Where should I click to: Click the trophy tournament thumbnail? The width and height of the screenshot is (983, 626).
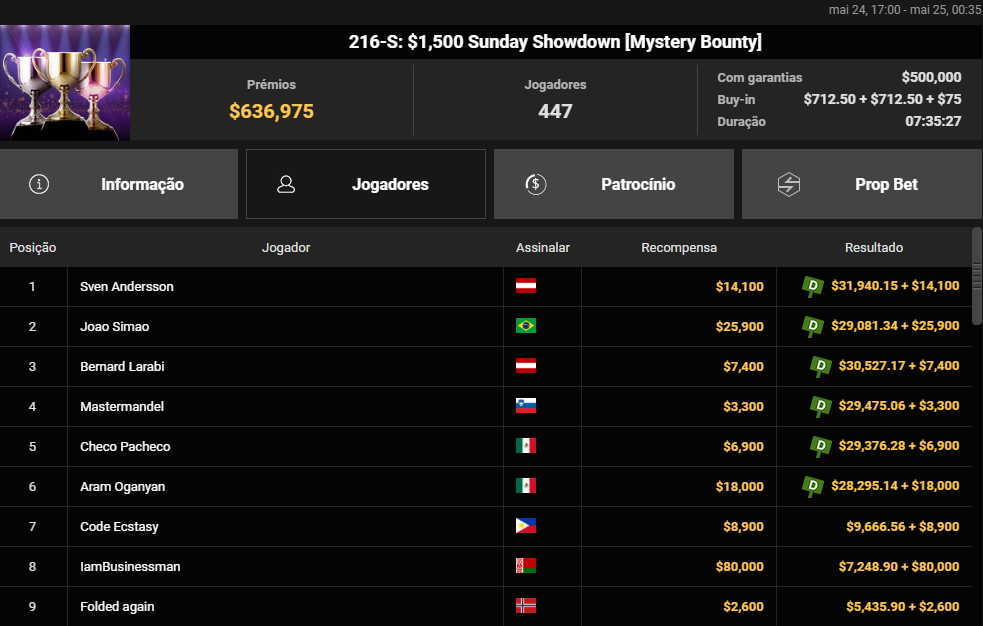pyautogui.click(x=65, y=83)
